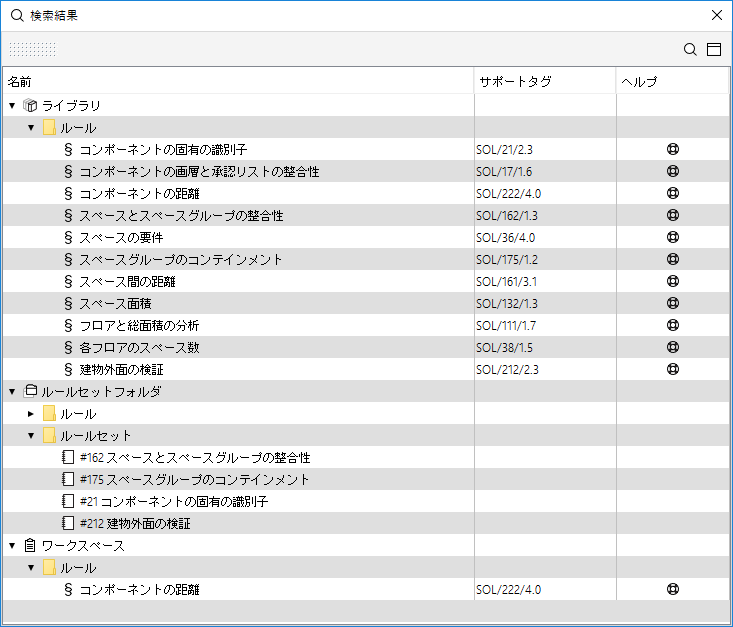
Task: Click the 検索結果 title text
Action: click(54, 15)
